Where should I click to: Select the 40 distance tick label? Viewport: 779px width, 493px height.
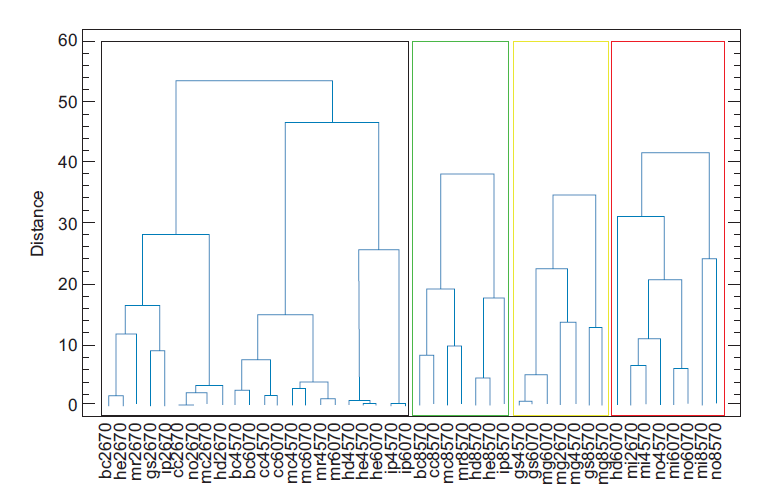66,162
